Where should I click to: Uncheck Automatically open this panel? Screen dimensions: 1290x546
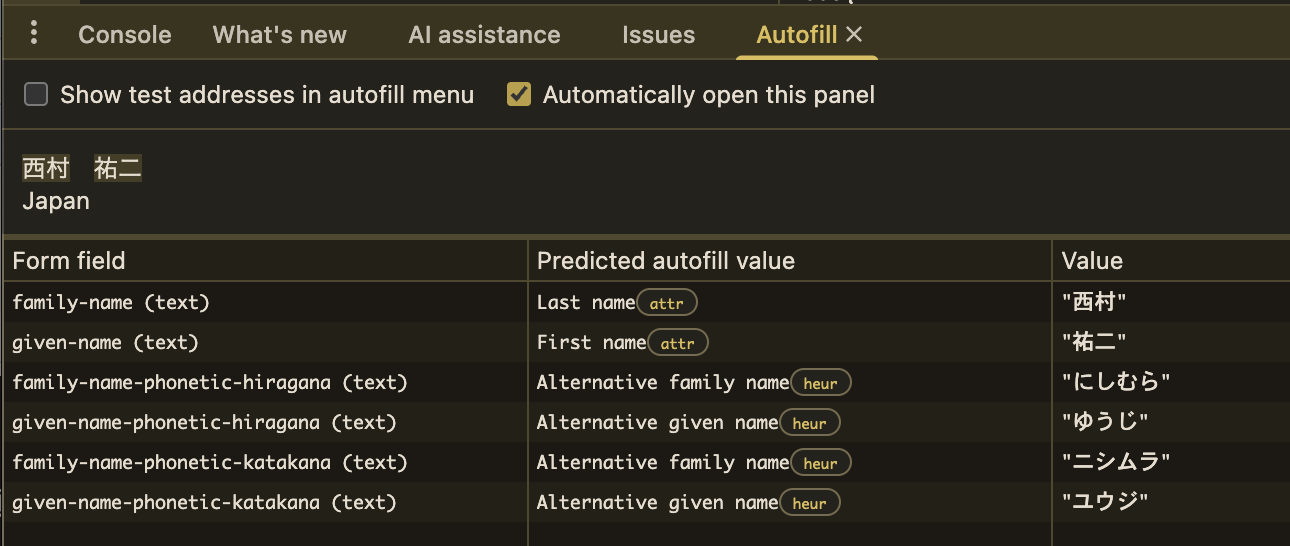pos(519,95)
